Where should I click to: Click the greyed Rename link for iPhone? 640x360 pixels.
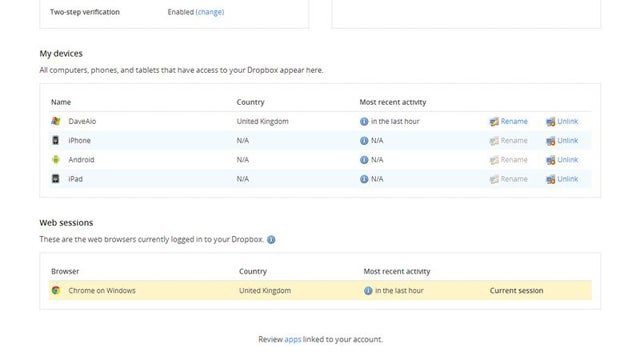pyautogui.click(x=514, y=140)
